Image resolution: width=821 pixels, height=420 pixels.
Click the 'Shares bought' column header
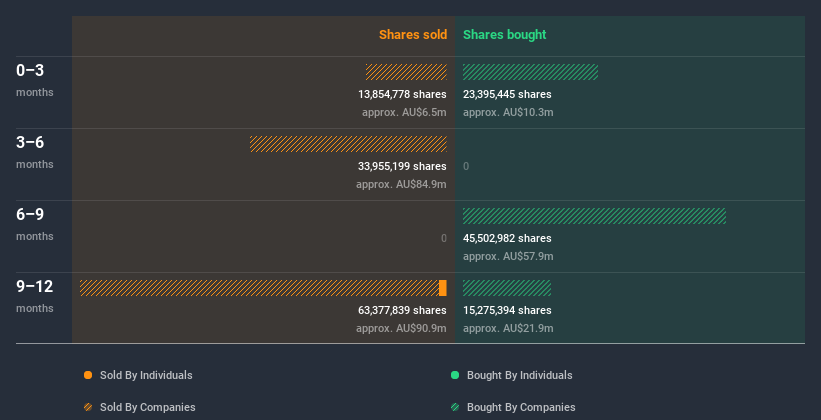pyautogui.click(x=504, y=35)
